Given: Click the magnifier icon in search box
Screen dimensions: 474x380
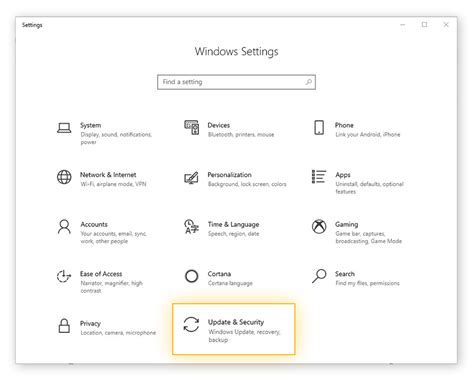Looking at the screenshot, I should [x=309, y=82].
